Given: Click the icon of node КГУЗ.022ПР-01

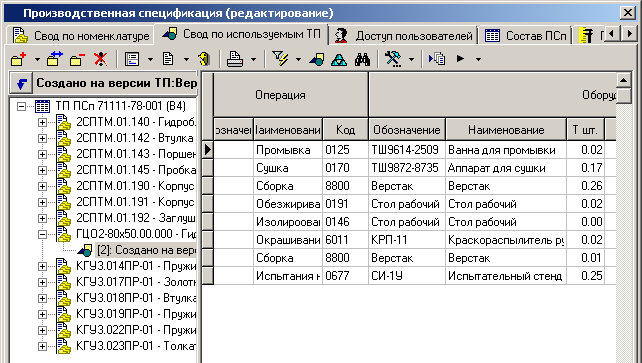Looking at the screenshot, I should [x=63, y=330].
